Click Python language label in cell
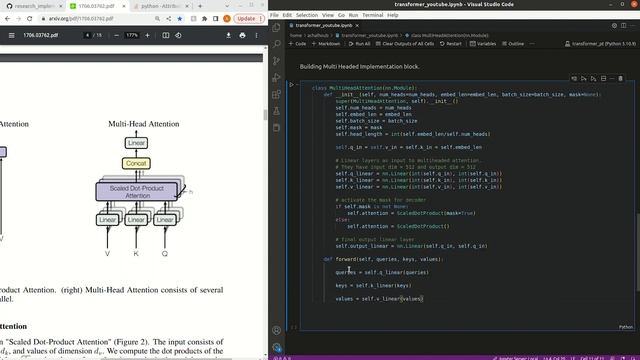This screenshot has width=640, height=360. (x=626, y=327)
